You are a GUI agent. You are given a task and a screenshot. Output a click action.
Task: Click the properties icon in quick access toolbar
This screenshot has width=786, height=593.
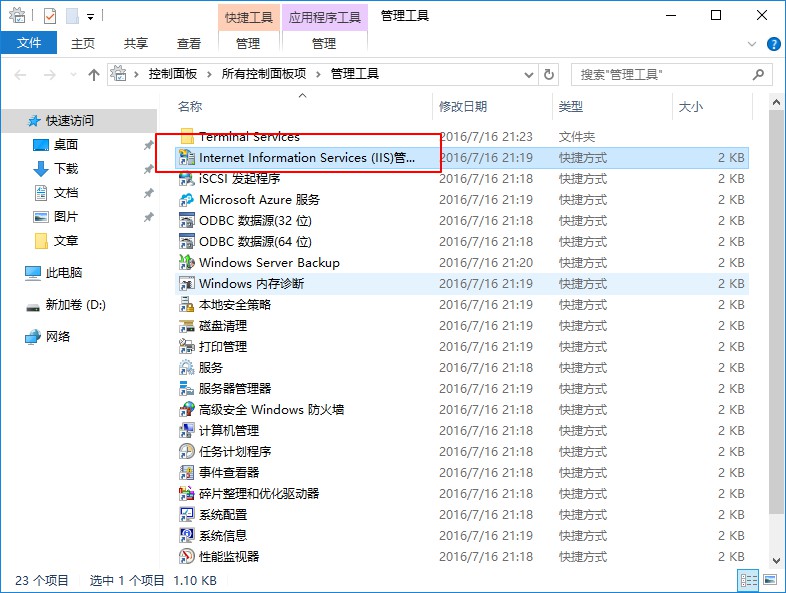click(x=50, y=16)
